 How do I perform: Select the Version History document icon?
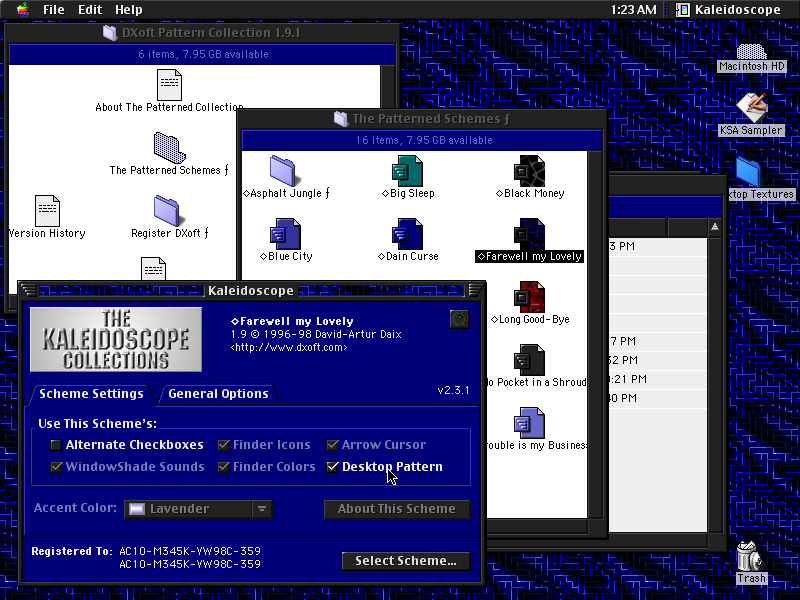pos(47,211)
